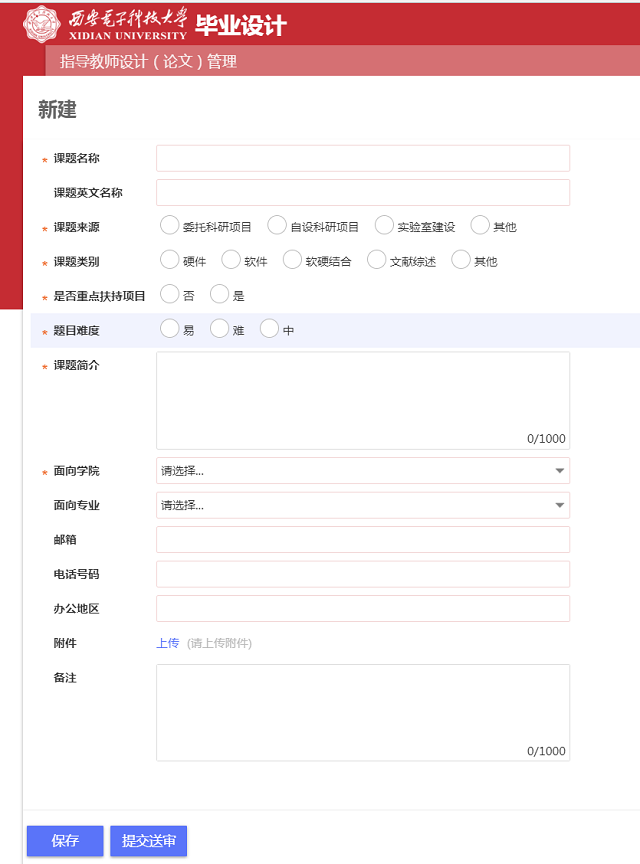The height and width of the screenshot is (864, 640).
Task: Open 指导教师设计(论文)管理 tab
Action: 148,61
